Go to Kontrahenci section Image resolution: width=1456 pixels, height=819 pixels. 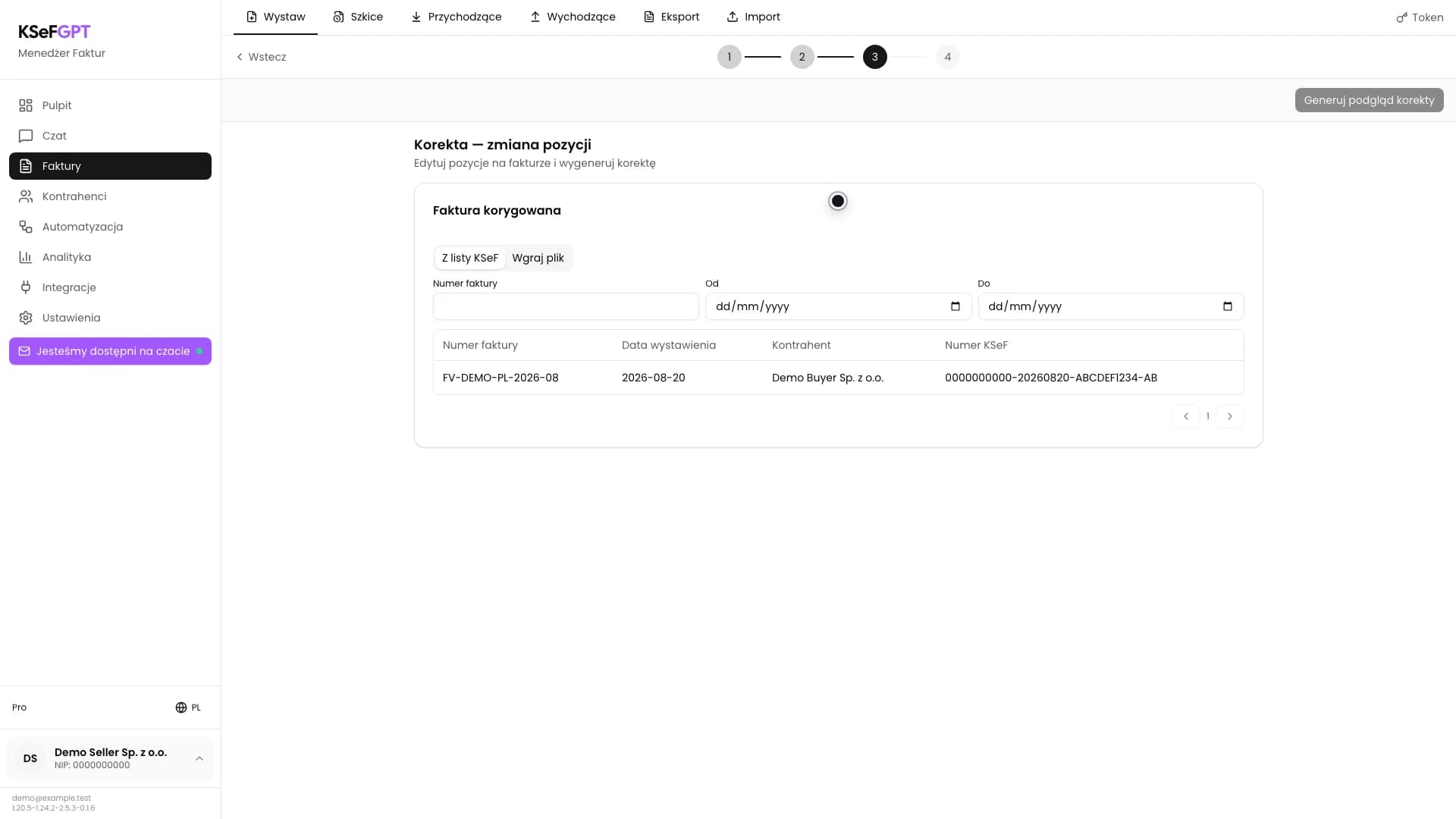click(x=110, y=196)
